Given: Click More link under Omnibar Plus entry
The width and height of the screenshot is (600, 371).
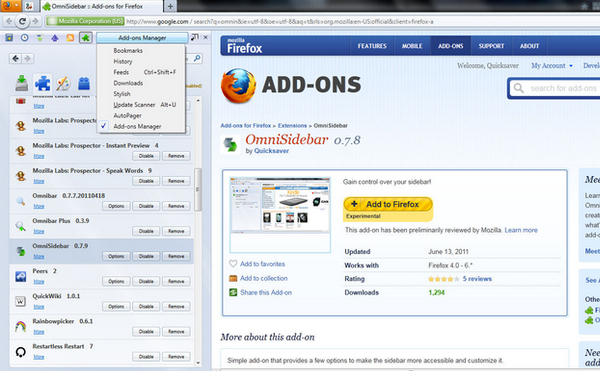Looking at the screenshot, I should (39, 231).
